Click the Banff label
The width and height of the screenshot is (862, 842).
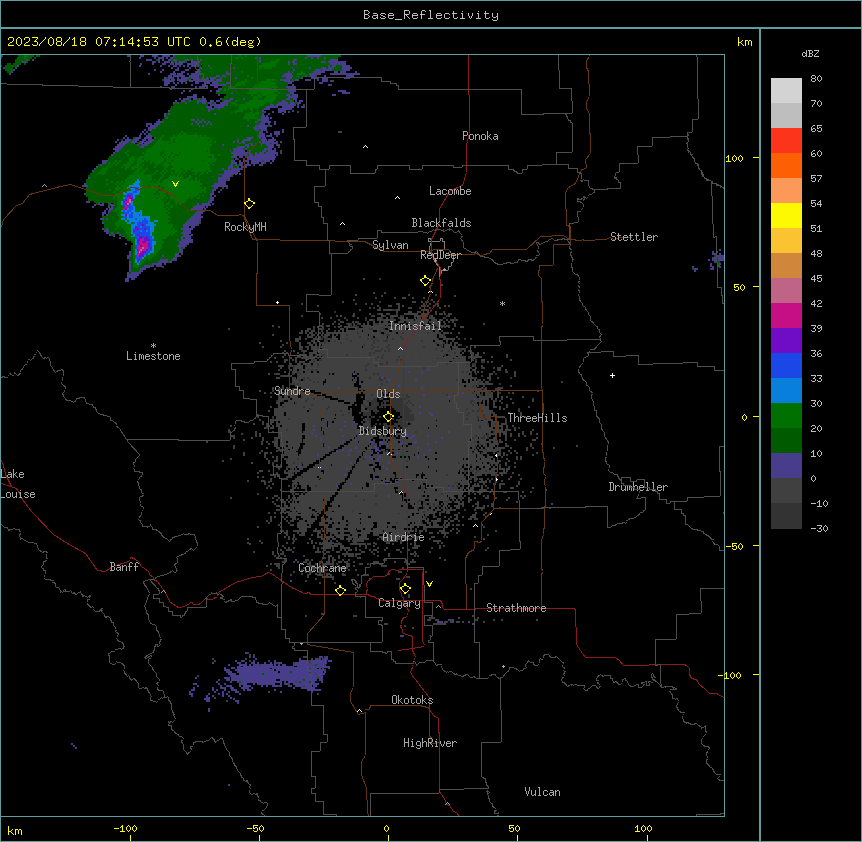pyautogui.click(x=124, y=567)
